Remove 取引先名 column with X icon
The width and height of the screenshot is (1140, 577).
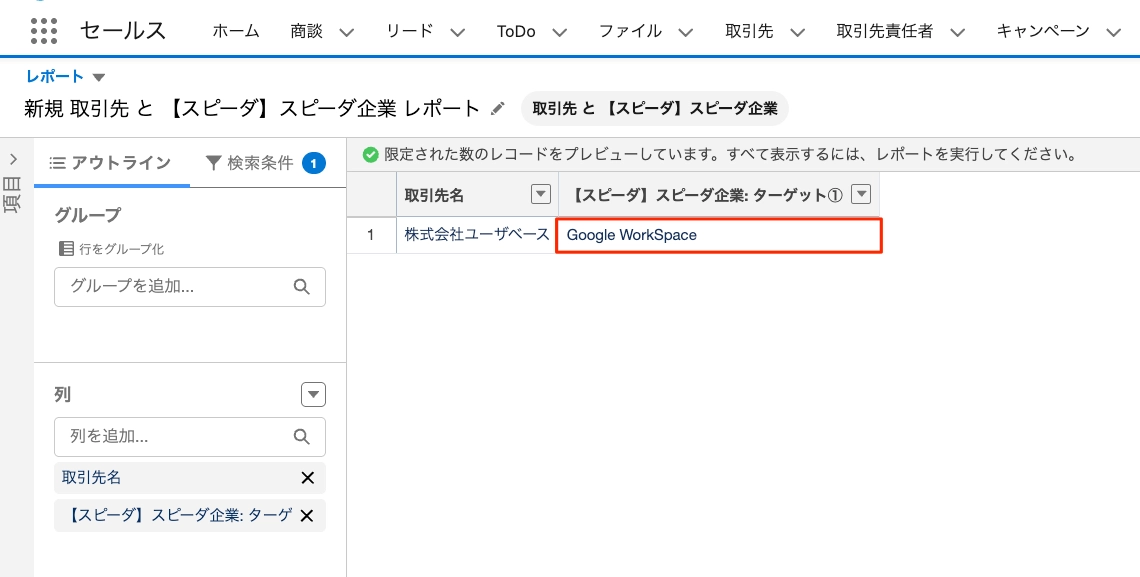pos(307,478)
